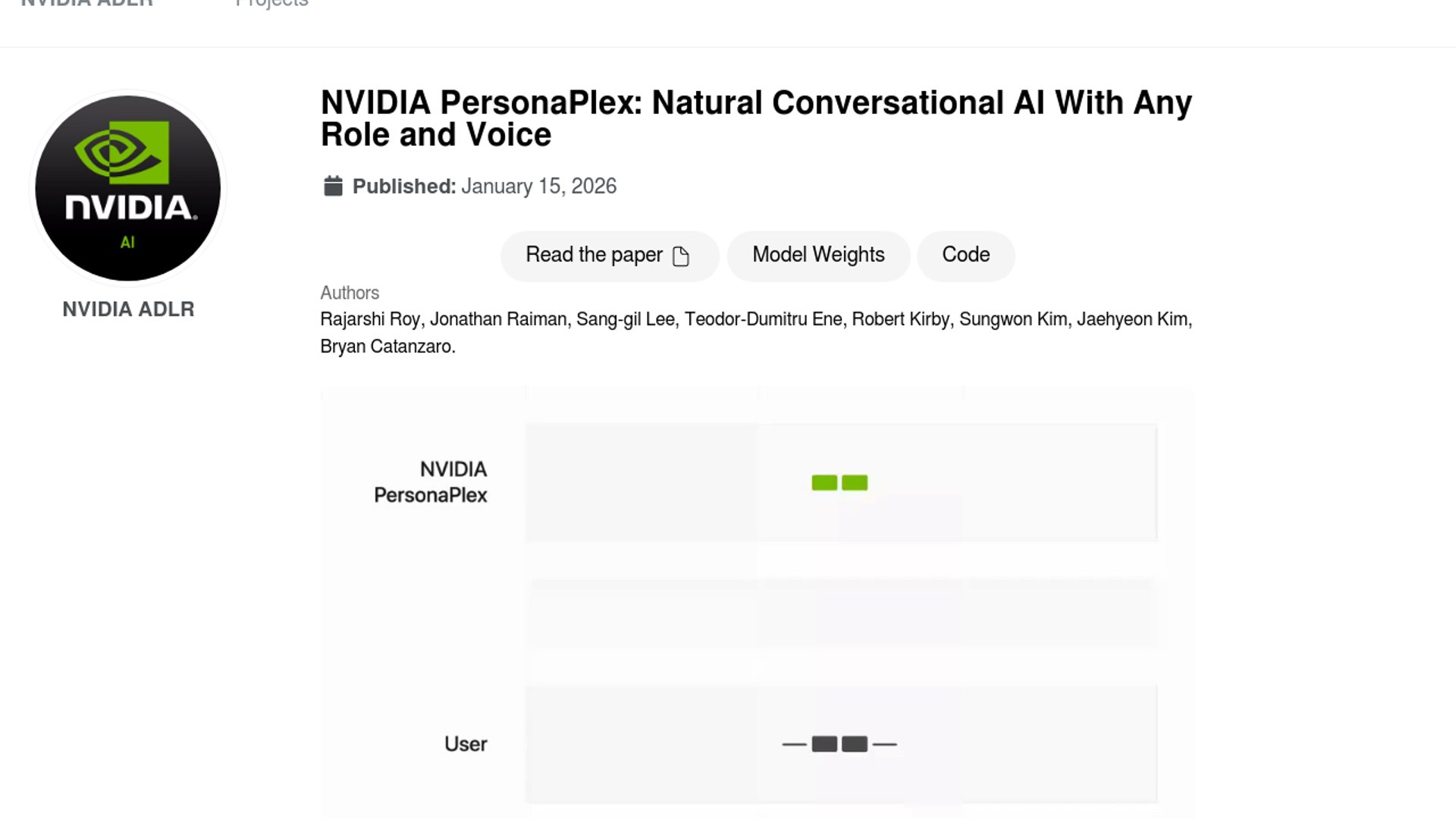The image size is (1456, 819).
Task: Click NVIDIA ADLR label under the logo
Action: 128,309
